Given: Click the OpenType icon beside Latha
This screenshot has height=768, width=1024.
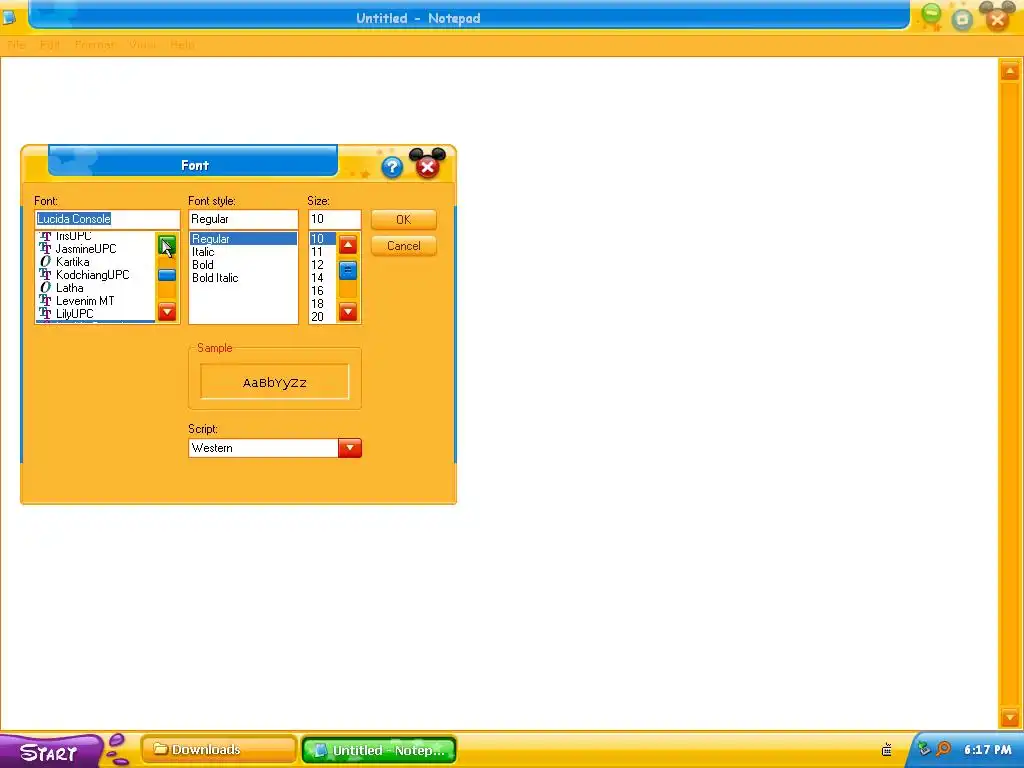Looking at the screenshot, I should pyautogui.click(x=45, y=288).
